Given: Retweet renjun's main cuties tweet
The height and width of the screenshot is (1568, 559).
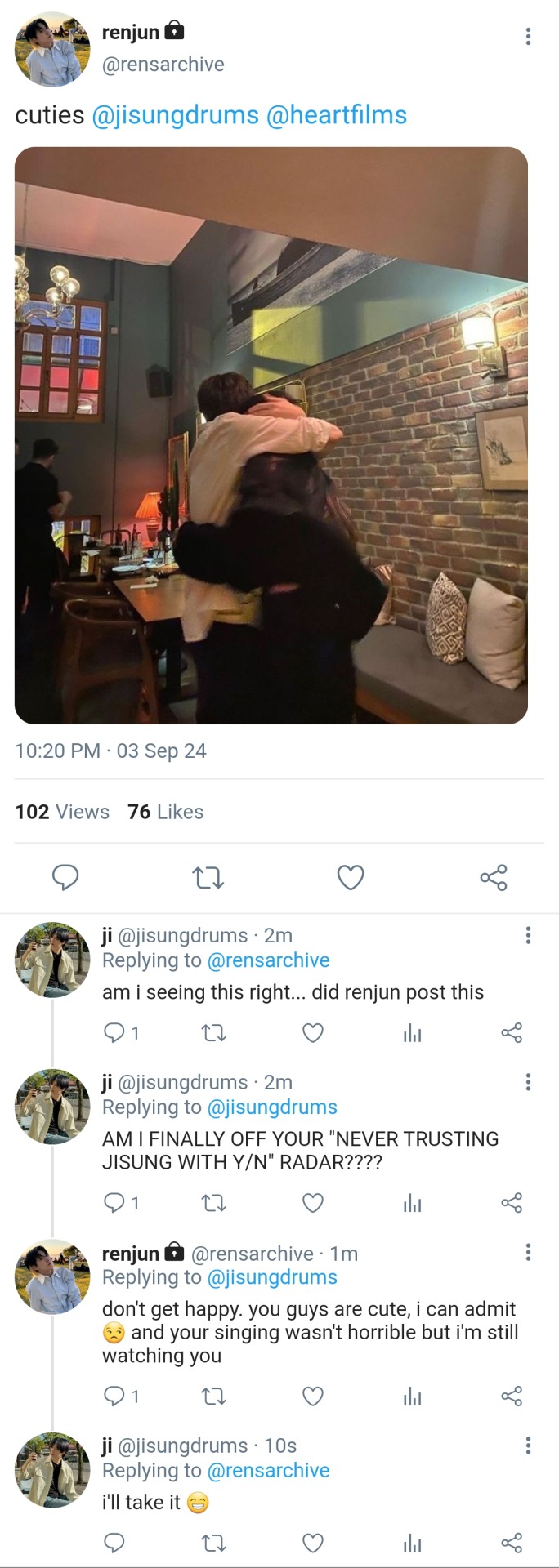Looking at the screenshot, I should pyautogui.click(x=208, y=877).
